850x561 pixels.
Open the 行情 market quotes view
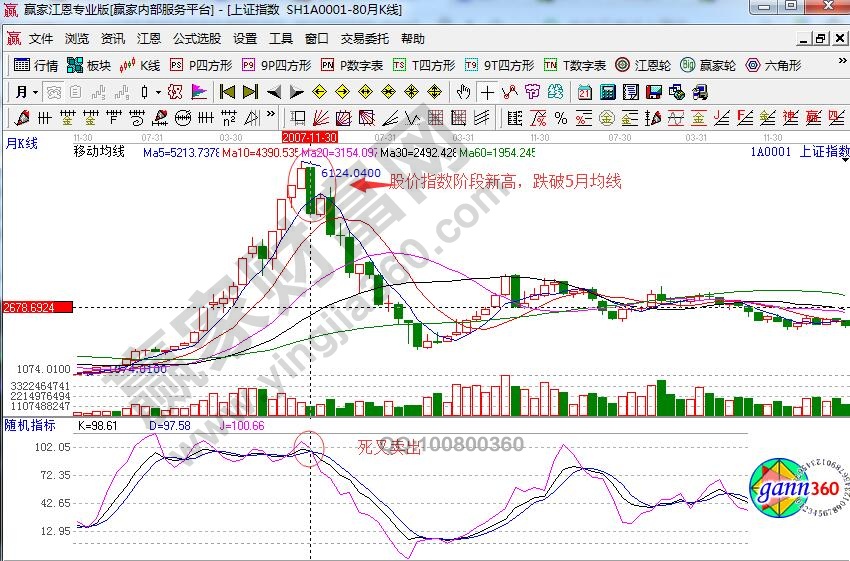pyautogui.click(x=36, y=65)
